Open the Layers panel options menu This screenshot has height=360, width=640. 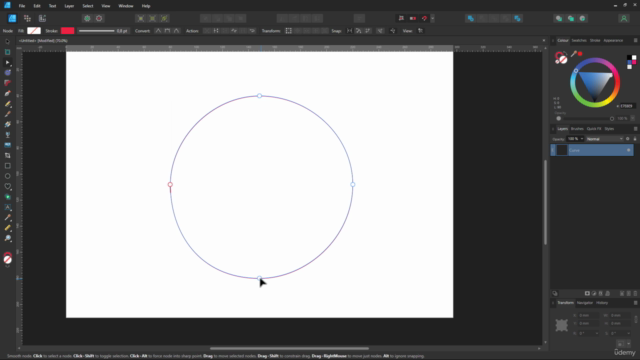(636, 129)
